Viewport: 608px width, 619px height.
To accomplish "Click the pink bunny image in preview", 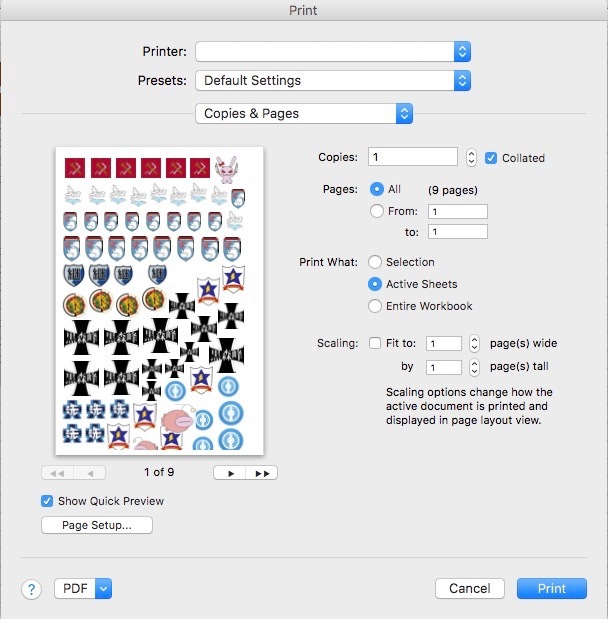I will [226, 169].
